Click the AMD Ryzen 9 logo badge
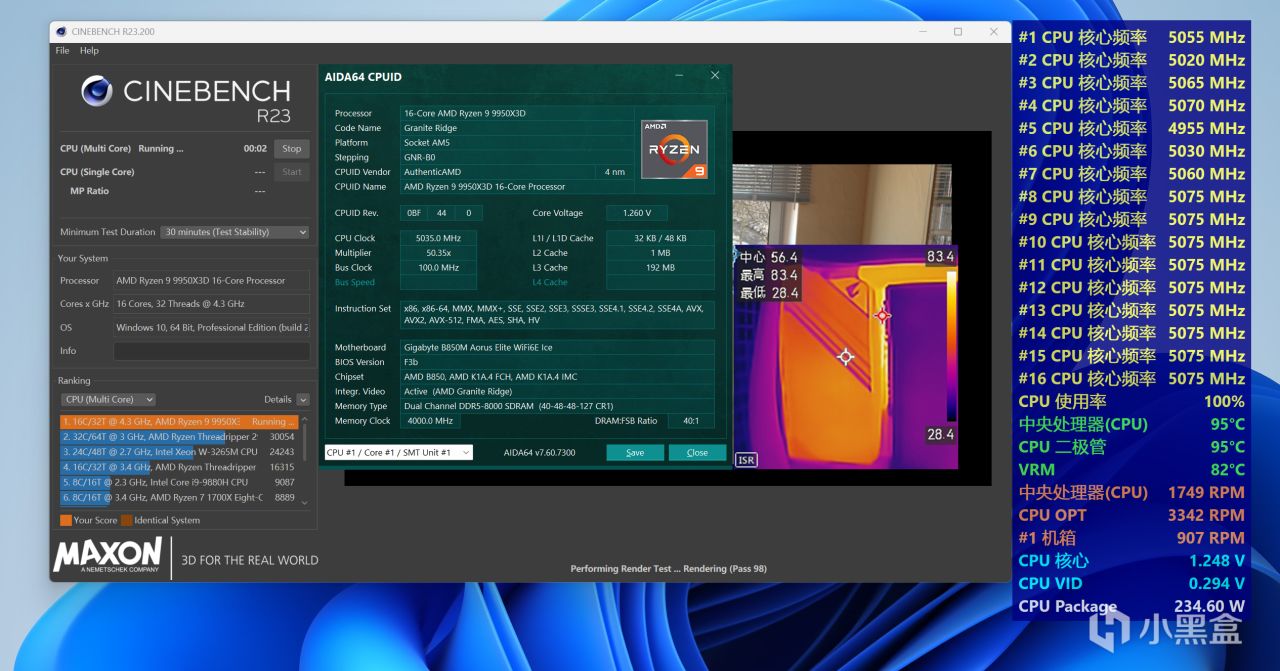 (674, 149)
